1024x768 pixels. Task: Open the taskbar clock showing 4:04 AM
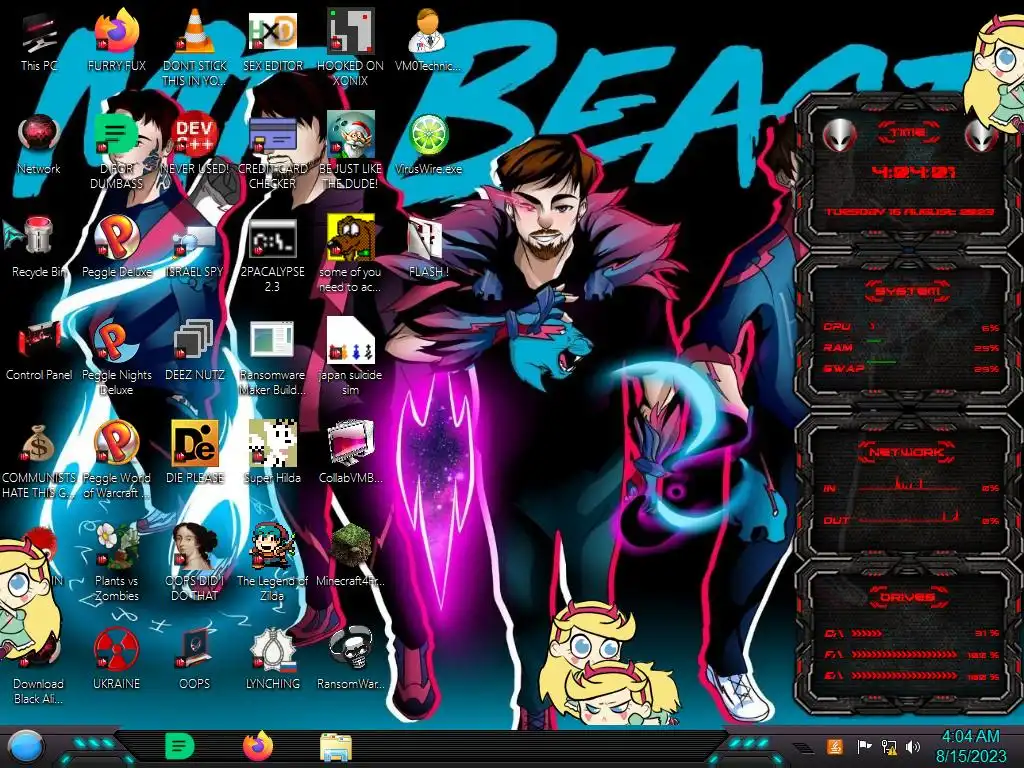point(970,746)
